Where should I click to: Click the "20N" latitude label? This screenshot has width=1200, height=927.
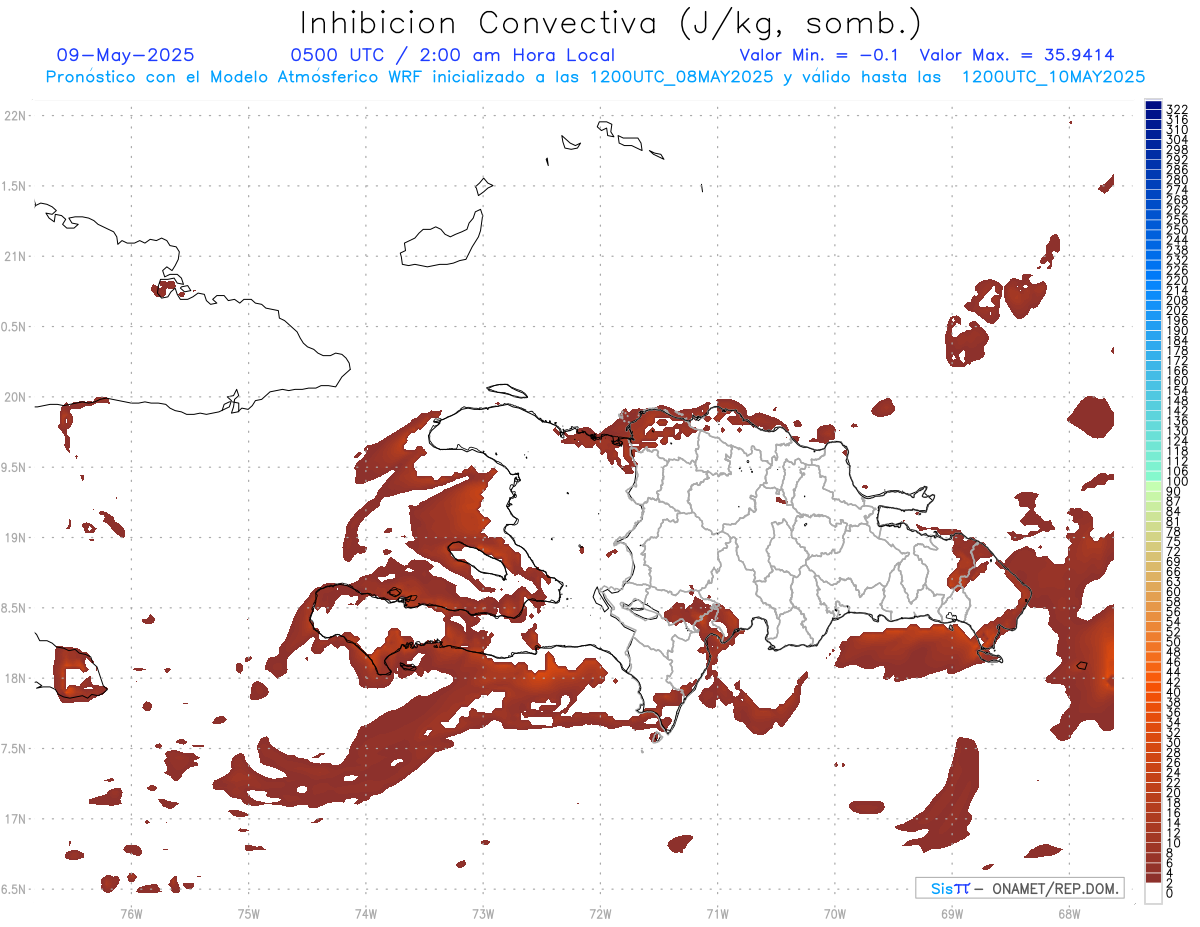(x=14, y=397)
